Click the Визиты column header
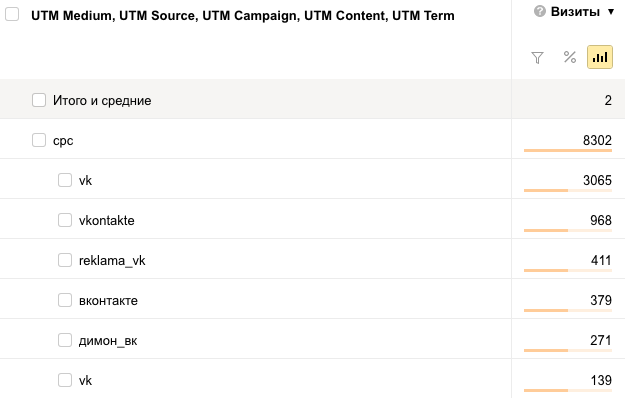 [575, 12]
